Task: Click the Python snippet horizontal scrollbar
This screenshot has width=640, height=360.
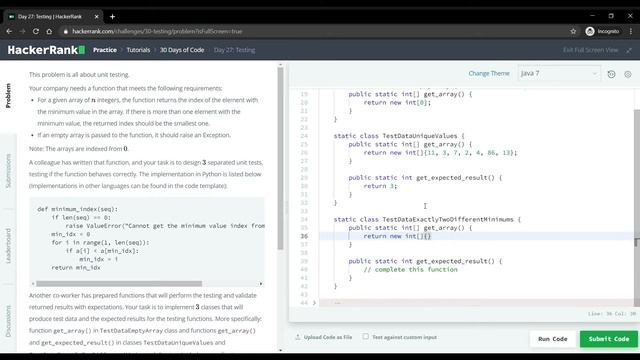Action: pyautogui.click(x=119, y=284)
